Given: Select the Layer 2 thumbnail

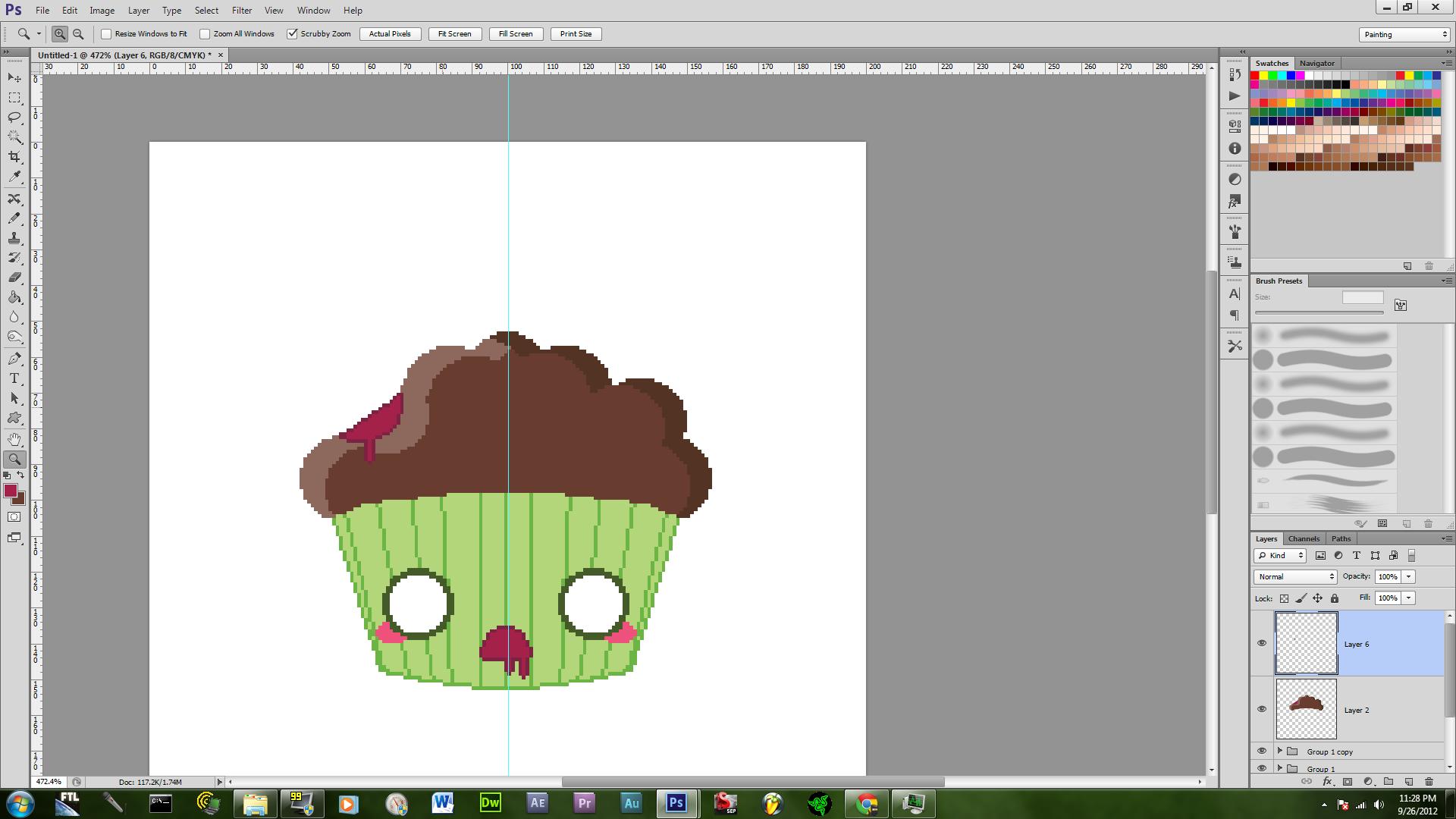Looking at the screenshot, I should tap(1306, 709).
